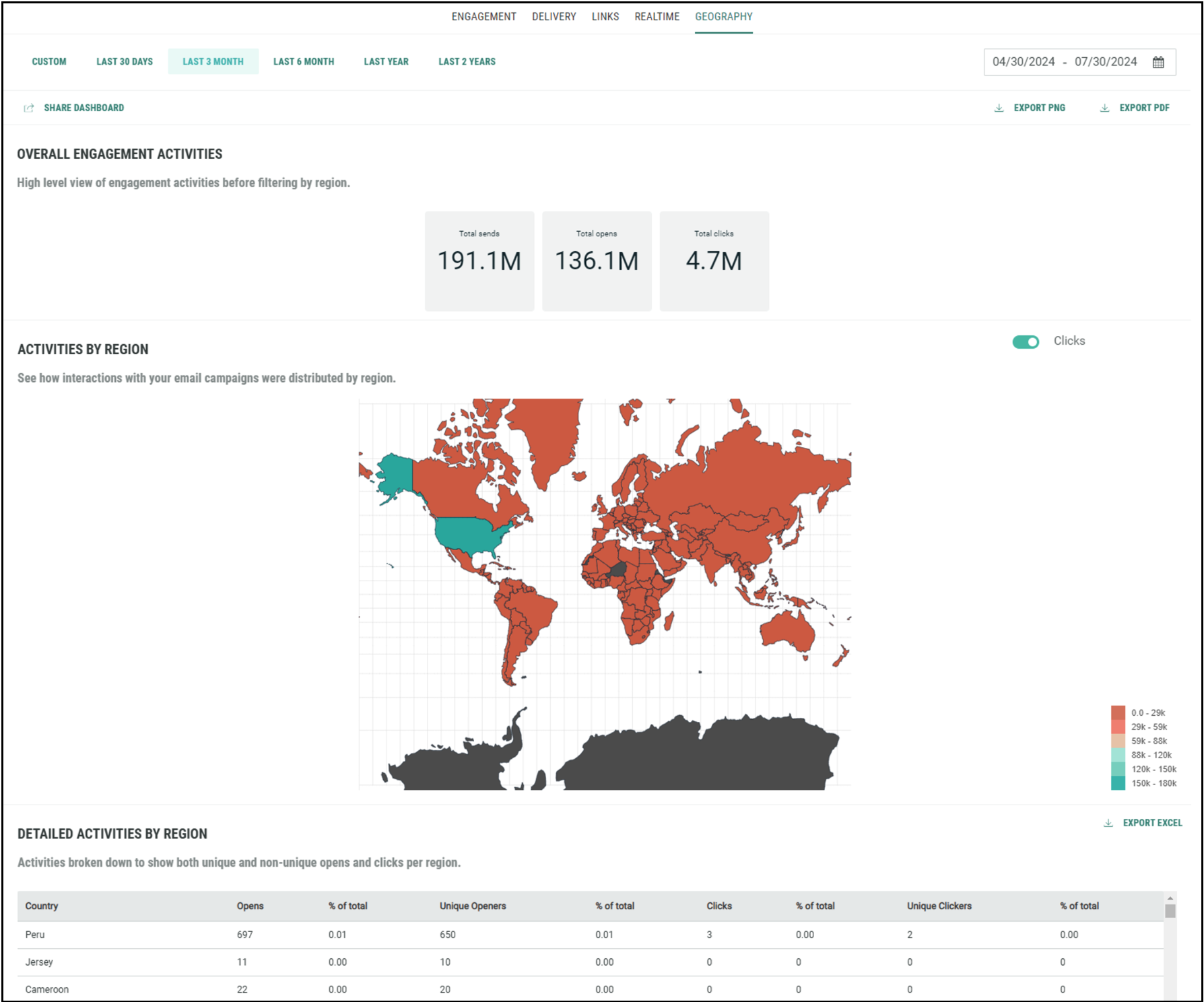Switch to the Delivery tab
The width and height of the screenshot is (1204, 1002).
[x=554, y=17]
